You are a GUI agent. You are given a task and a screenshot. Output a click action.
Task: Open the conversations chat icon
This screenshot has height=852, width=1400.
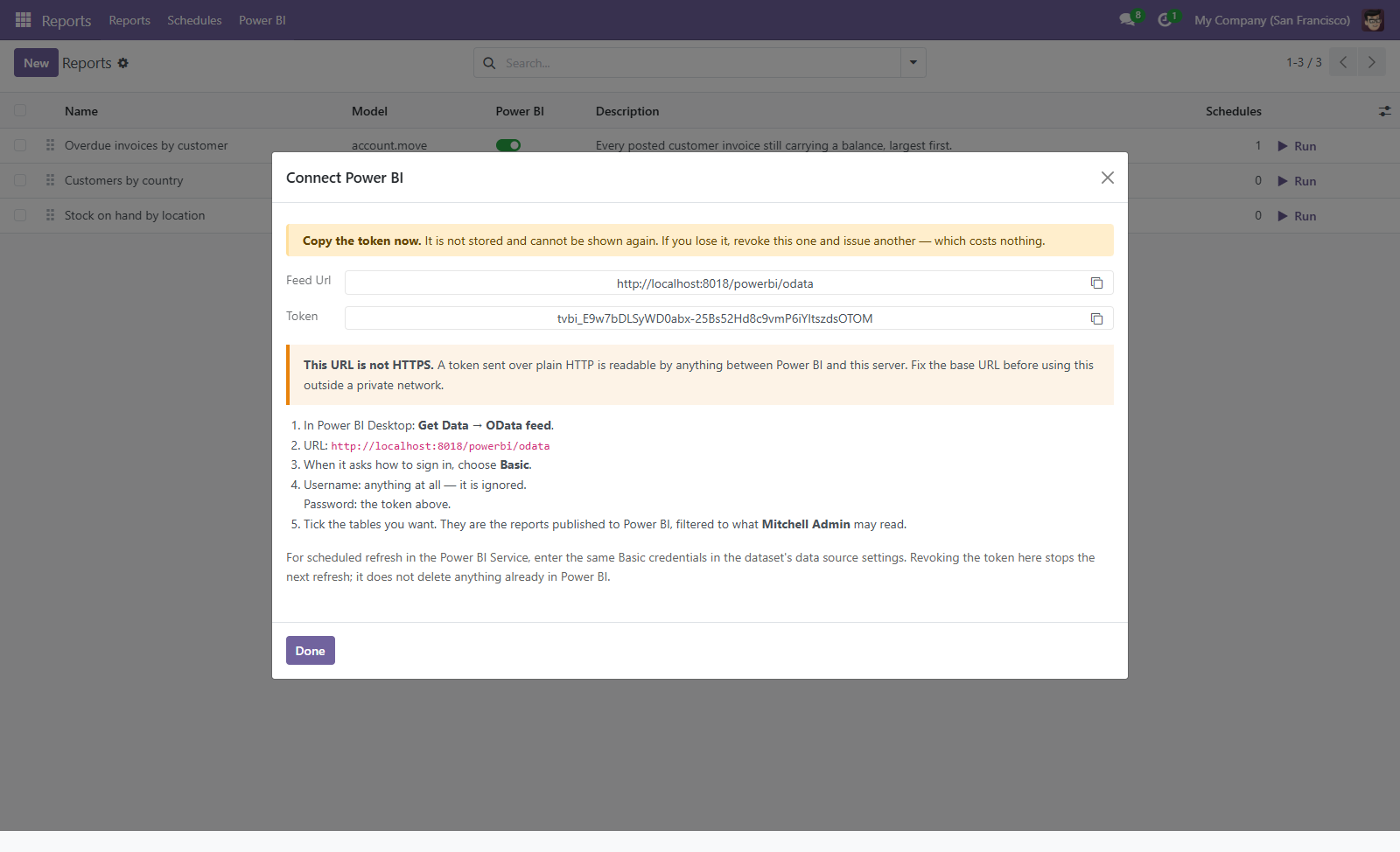(x=1127, y=20)
